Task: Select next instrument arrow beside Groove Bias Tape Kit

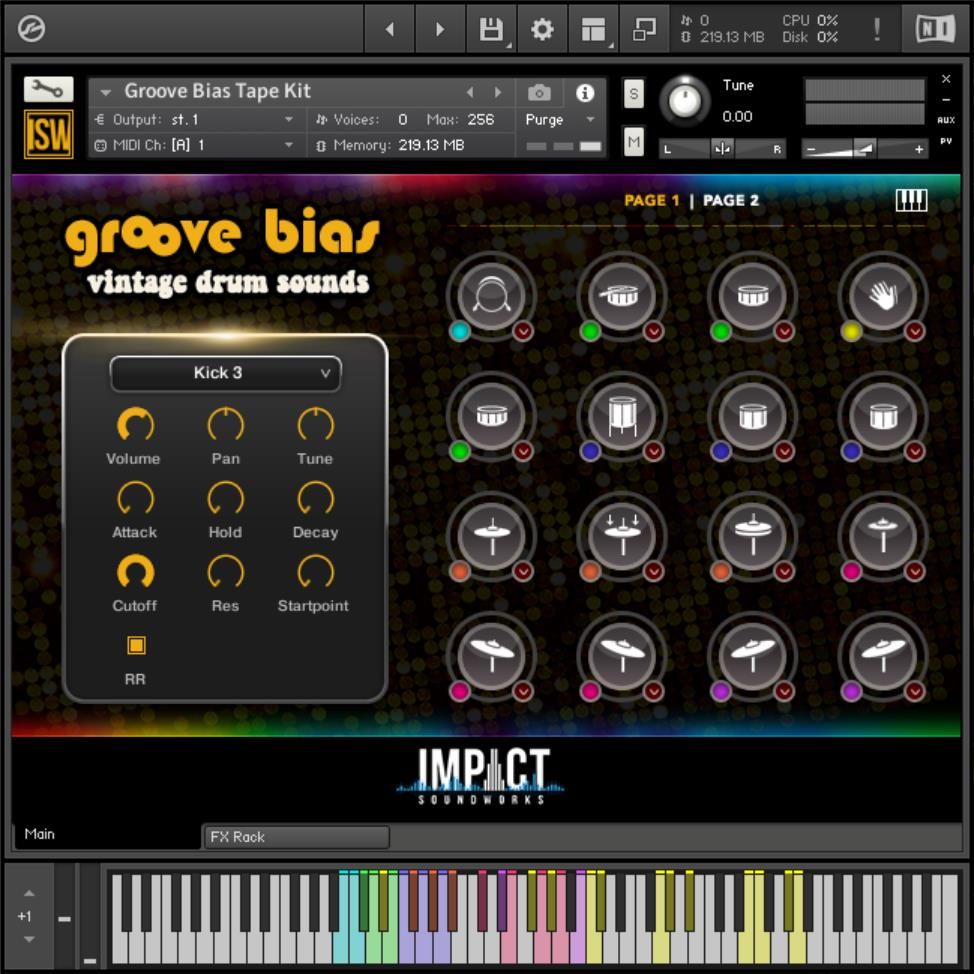Action: pos(498,93)
